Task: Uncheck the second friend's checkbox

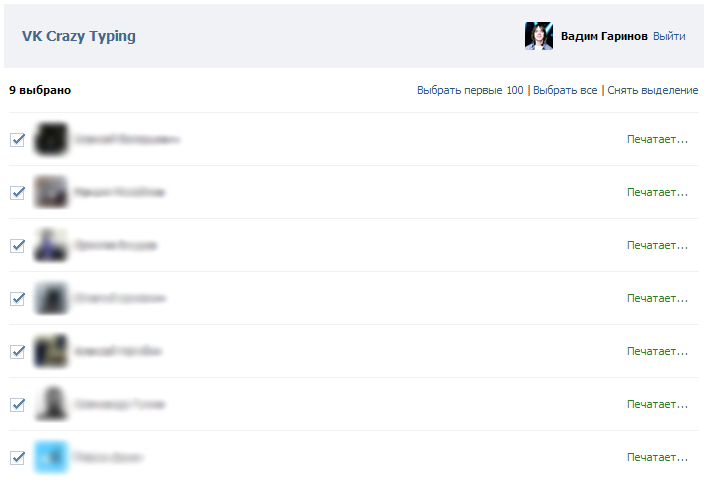Action: [x=18, y=192]
